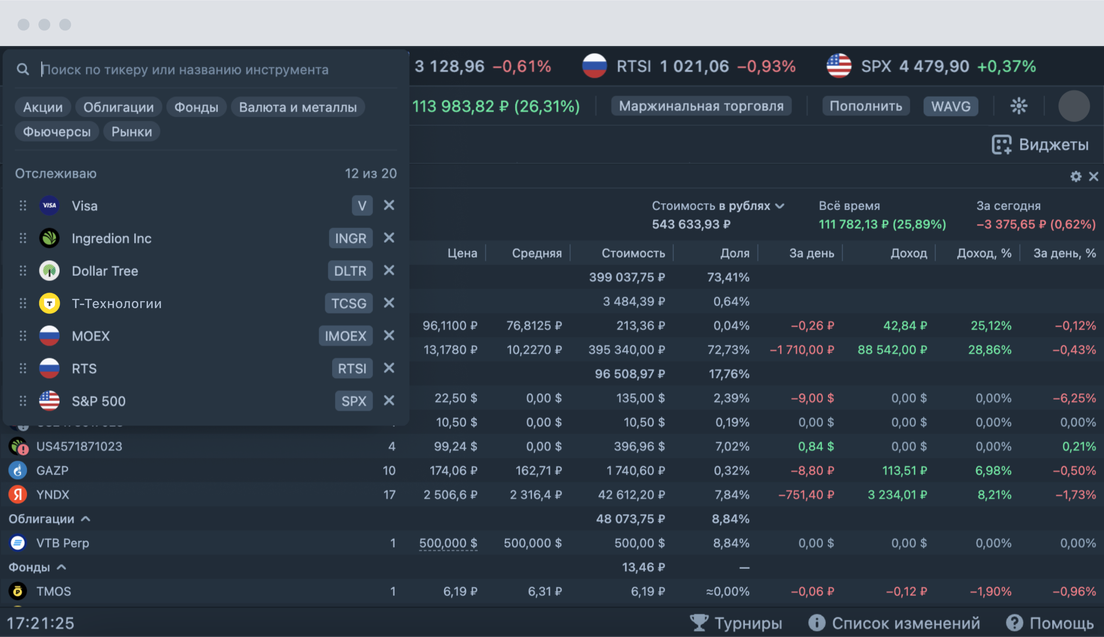Click the drag handle of S&P 500 row
This screenshot has width=1104, height=637.
coord(23,401)
